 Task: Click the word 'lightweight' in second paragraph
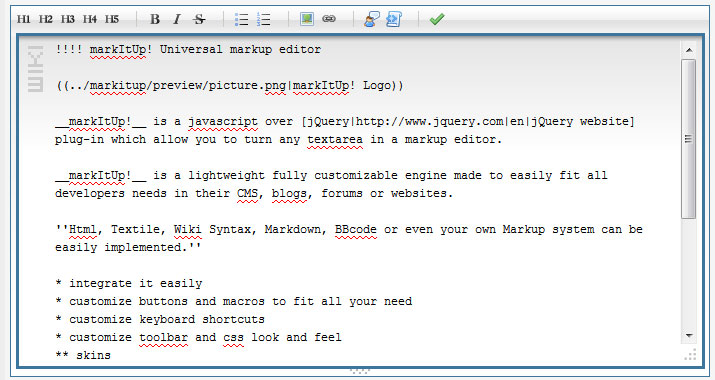pos(226,176)
